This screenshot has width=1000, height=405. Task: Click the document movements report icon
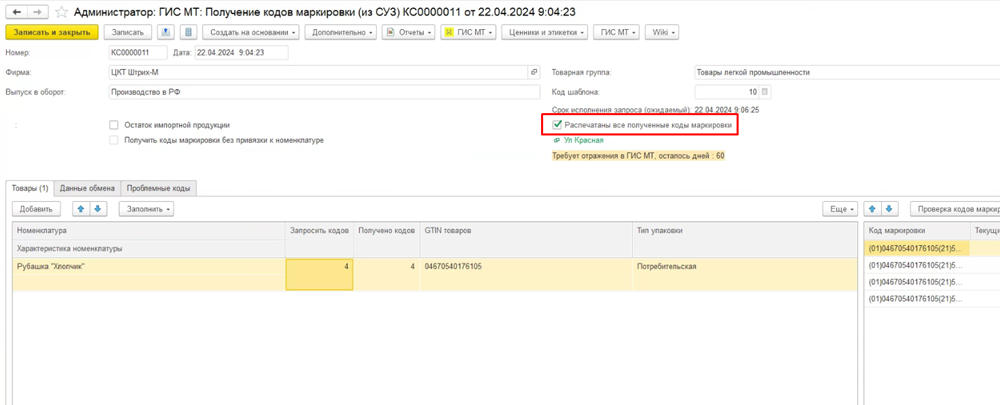(x=187, y=32)
